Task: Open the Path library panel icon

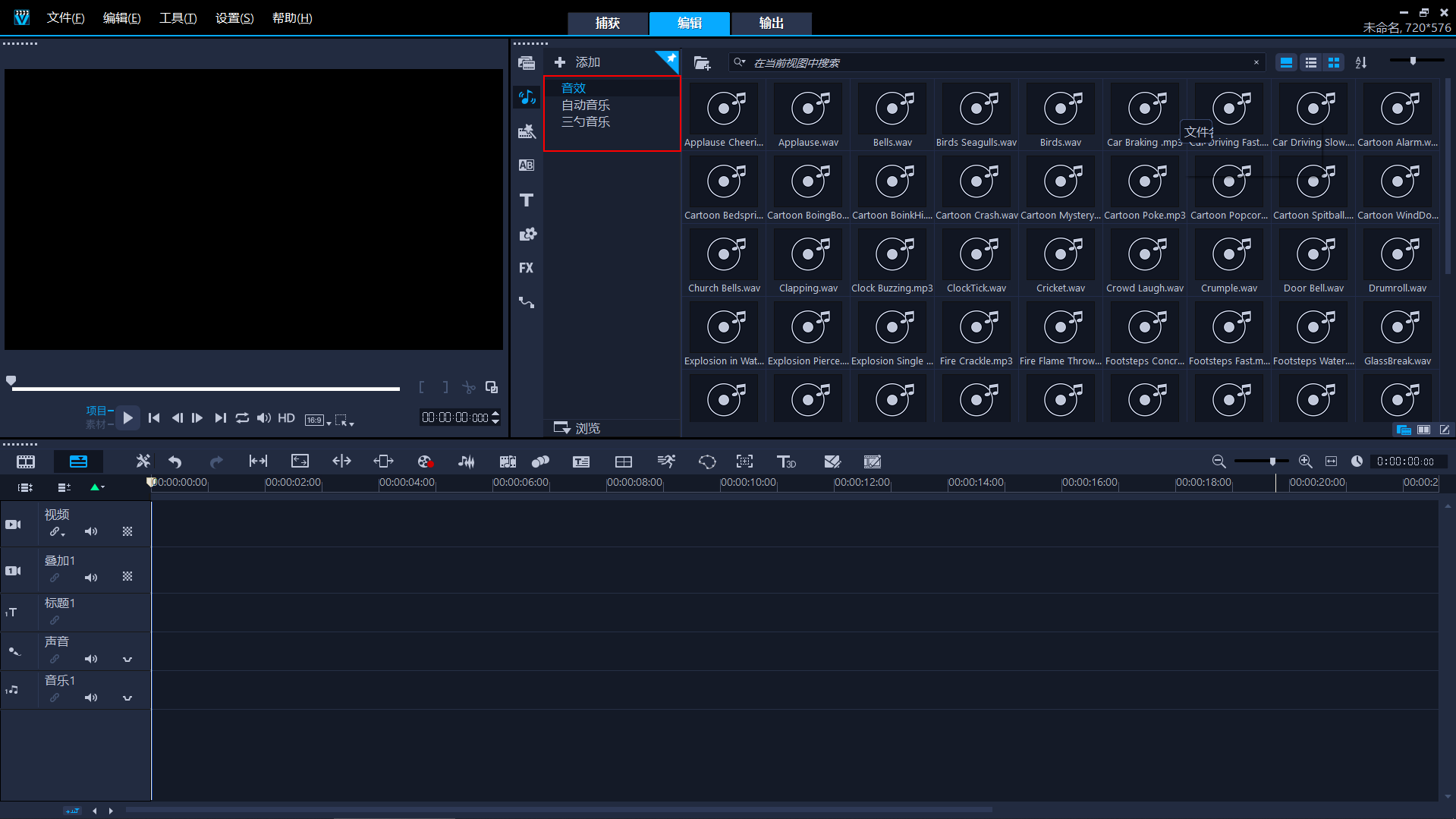Action: [527, 302]
